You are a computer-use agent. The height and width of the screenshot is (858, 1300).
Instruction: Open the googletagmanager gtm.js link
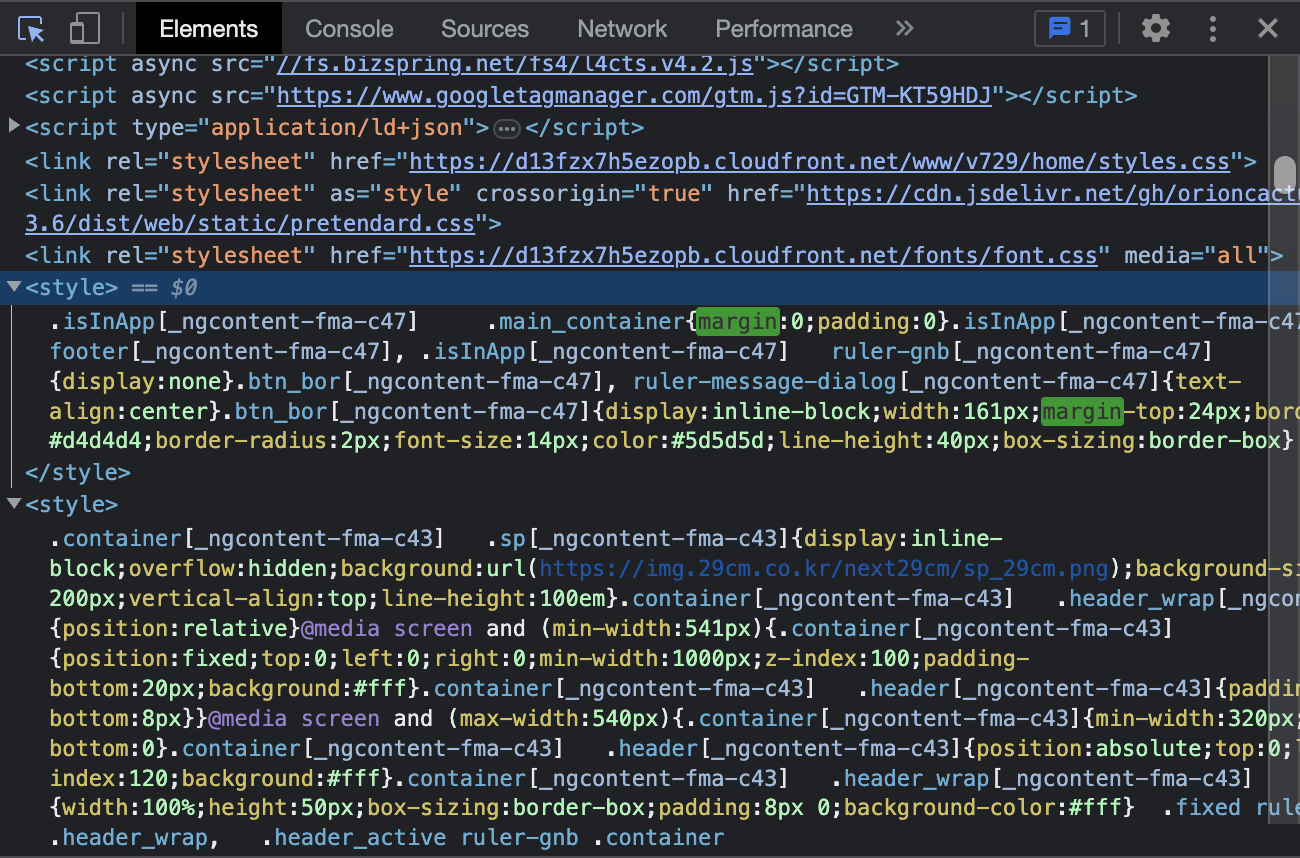tap(634, 96)
